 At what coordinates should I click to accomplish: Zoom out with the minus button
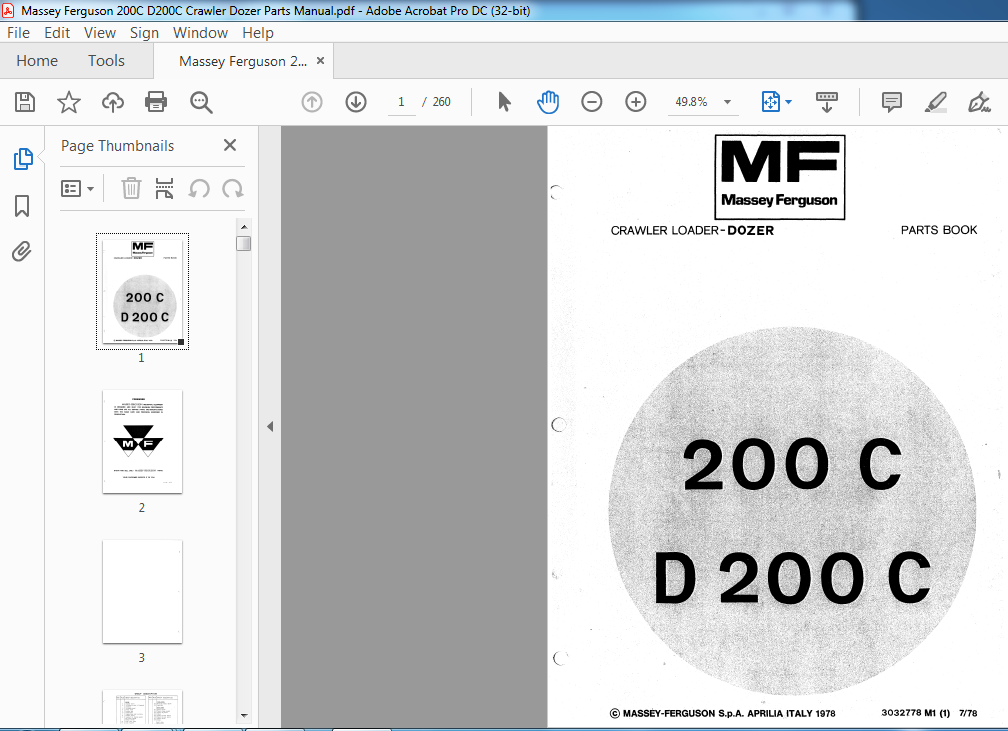click(591, 102)
